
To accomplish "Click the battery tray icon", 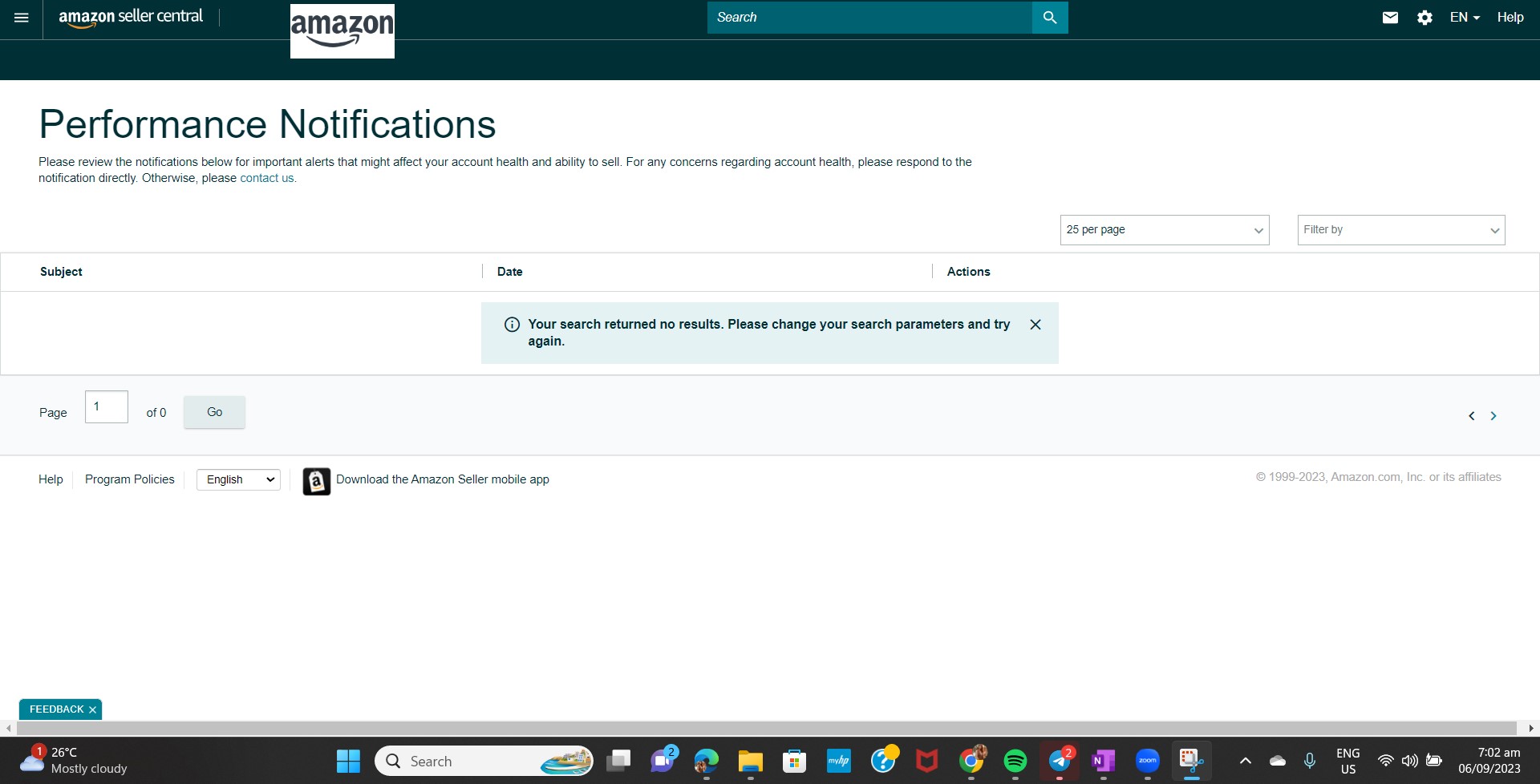I will [1434, 761].
